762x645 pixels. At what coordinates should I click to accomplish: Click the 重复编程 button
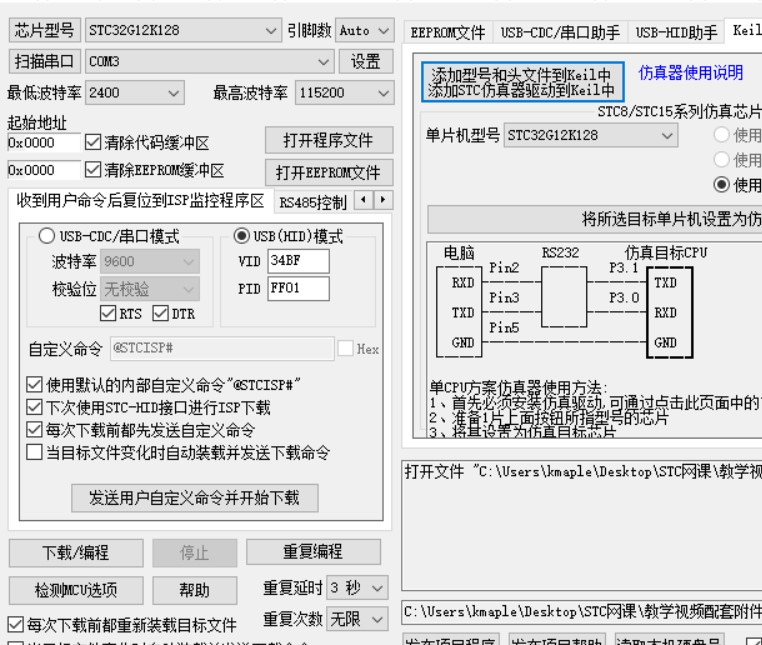pos(313,552)
